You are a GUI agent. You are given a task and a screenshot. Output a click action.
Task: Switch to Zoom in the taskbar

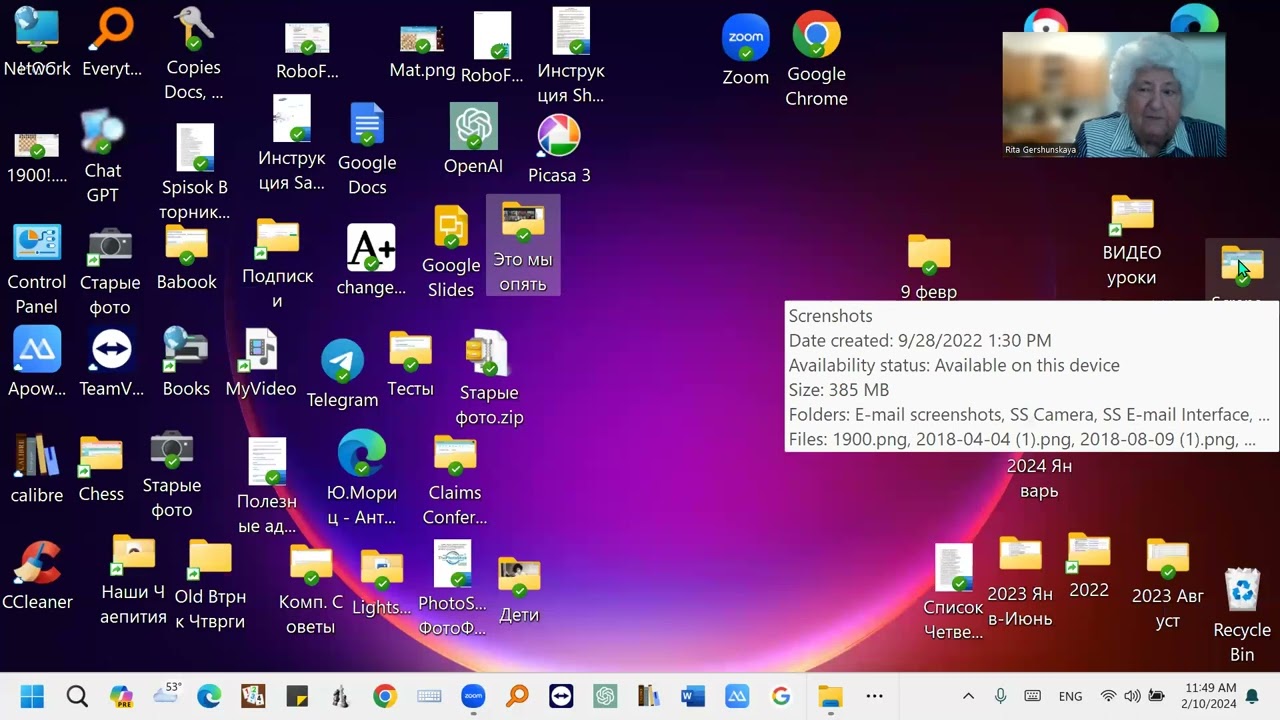coord(473,696)
